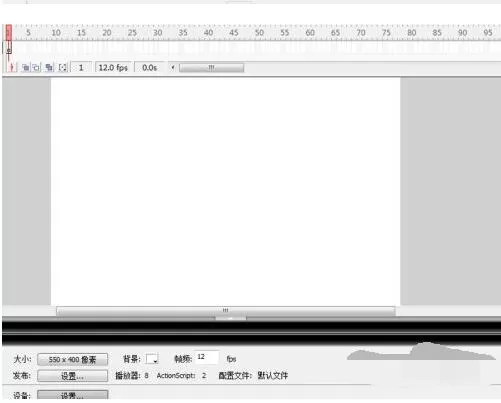The width and height of the screenshot is (501, 403).
Task: Open the 550 x 400 像素 size button
Action: click(72, 359)
